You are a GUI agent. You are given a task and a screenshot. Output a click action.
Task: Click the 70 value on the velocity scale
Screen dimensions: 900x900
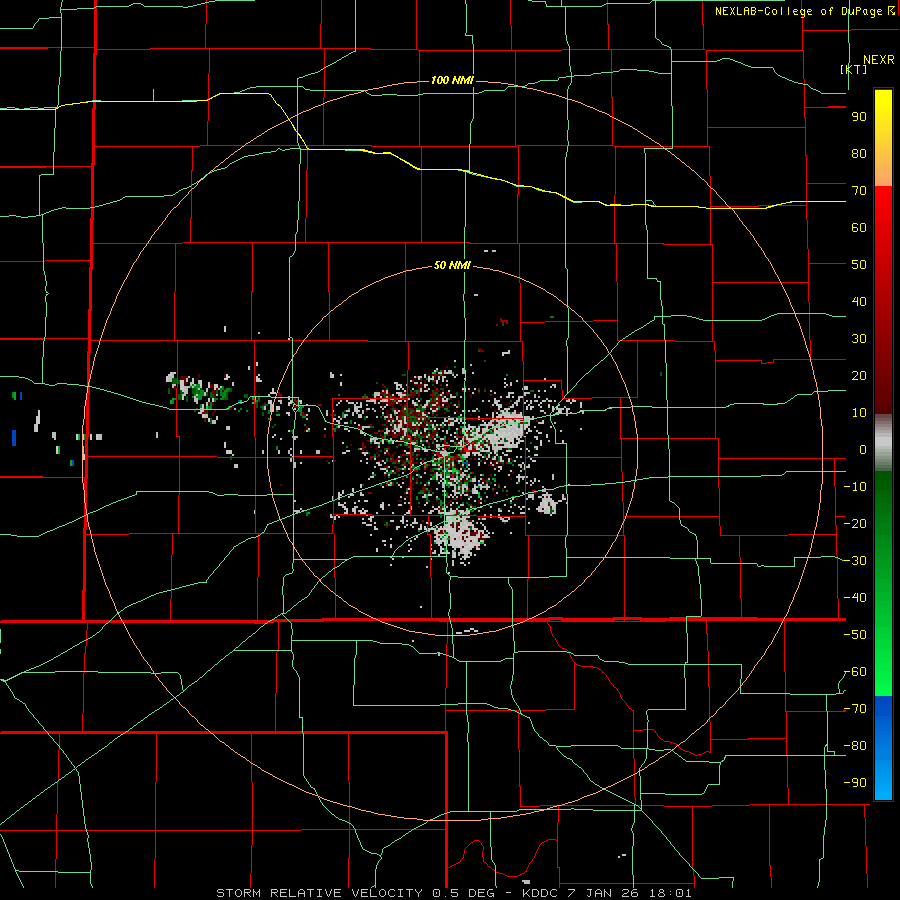pyautogui.click(x=859, y=191)
